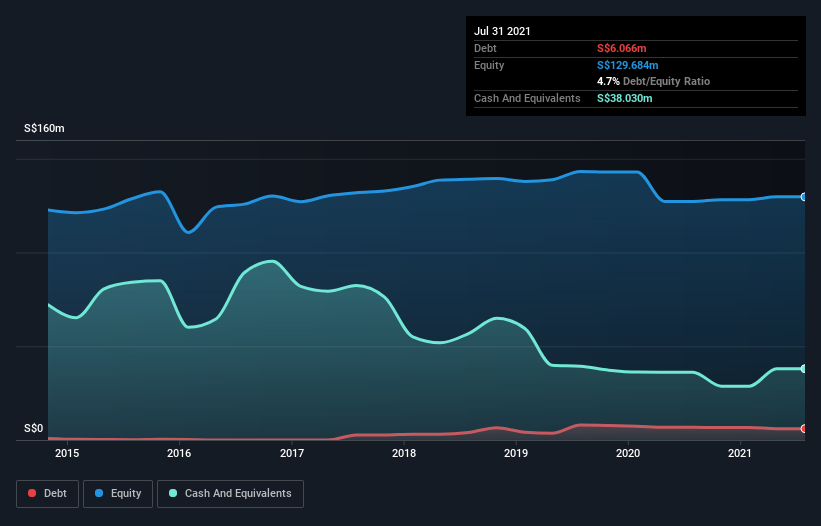Click the S$6.066m debt value
This screenshot has height=526, width=821.
[x=622, y=48]
